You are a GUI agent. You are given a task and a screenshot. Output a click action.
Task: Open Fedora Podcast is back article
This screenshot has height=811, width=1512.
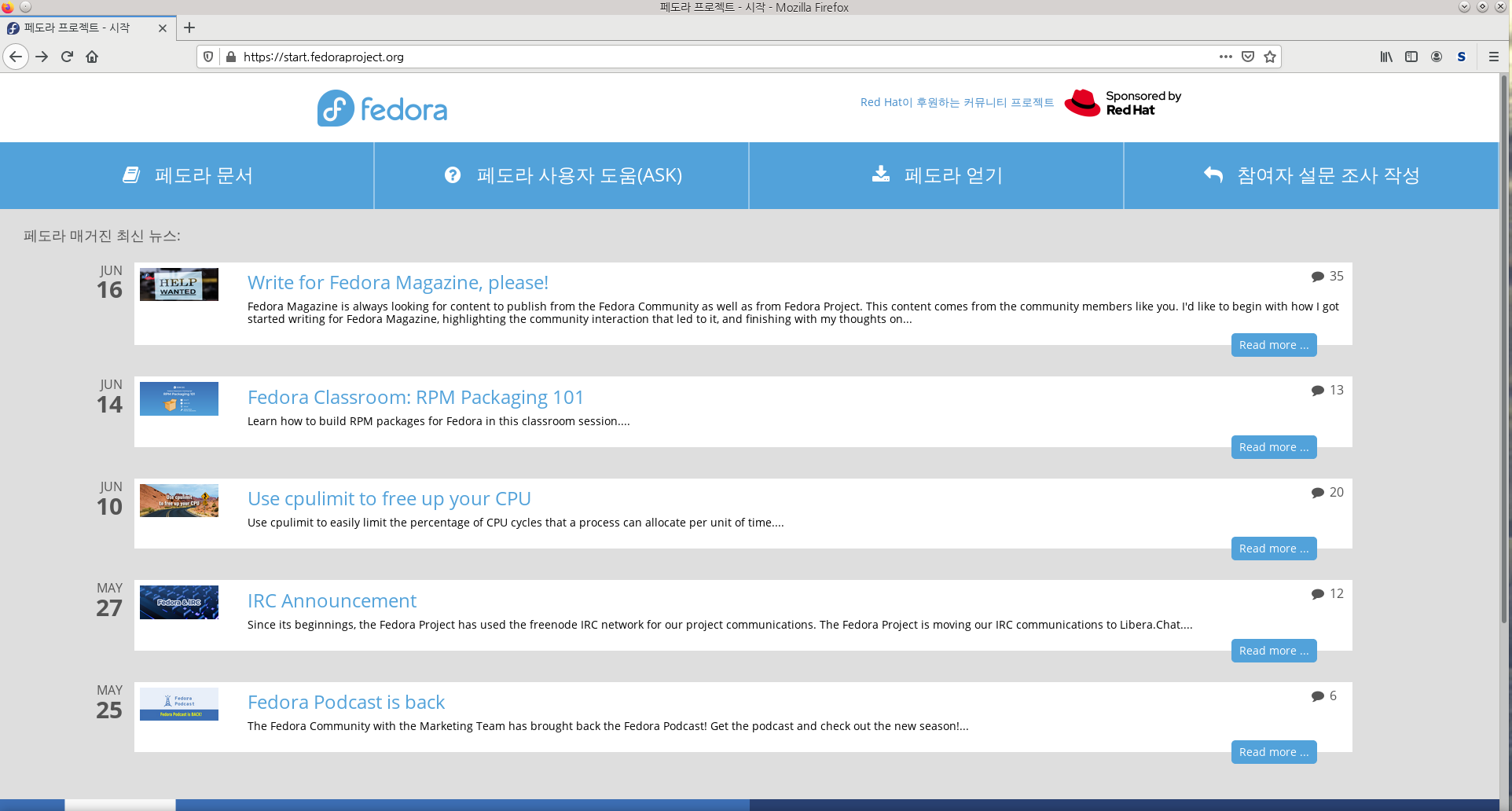click(346, 702)
